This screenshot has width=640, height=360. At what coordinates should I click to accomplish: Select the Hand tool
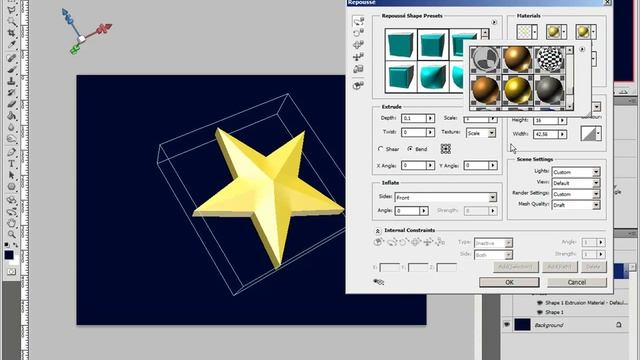11,223
